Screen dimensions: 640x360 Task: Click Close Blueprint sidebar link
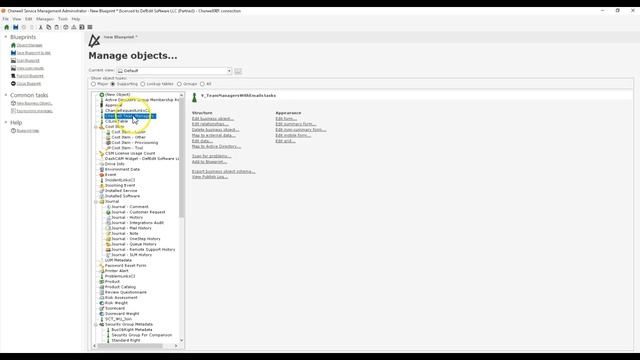click(29, 84)
